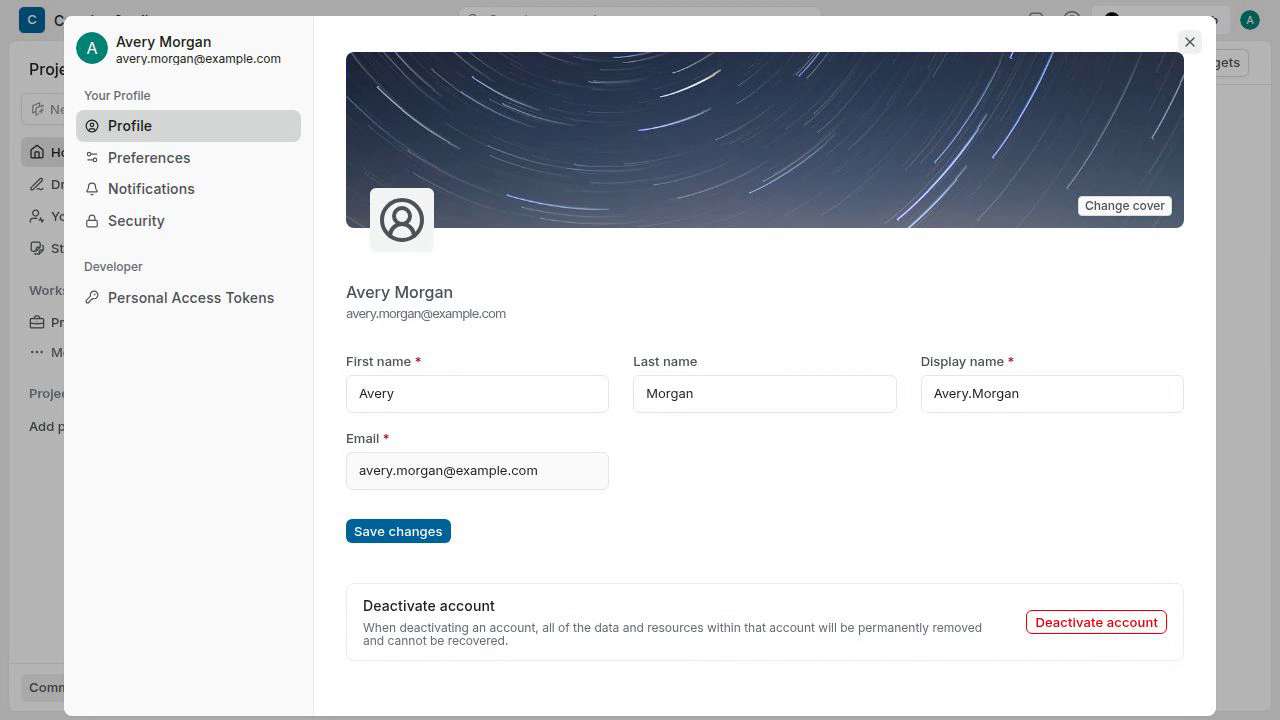Click the person icon in the background sidebar

pos(37,216)
